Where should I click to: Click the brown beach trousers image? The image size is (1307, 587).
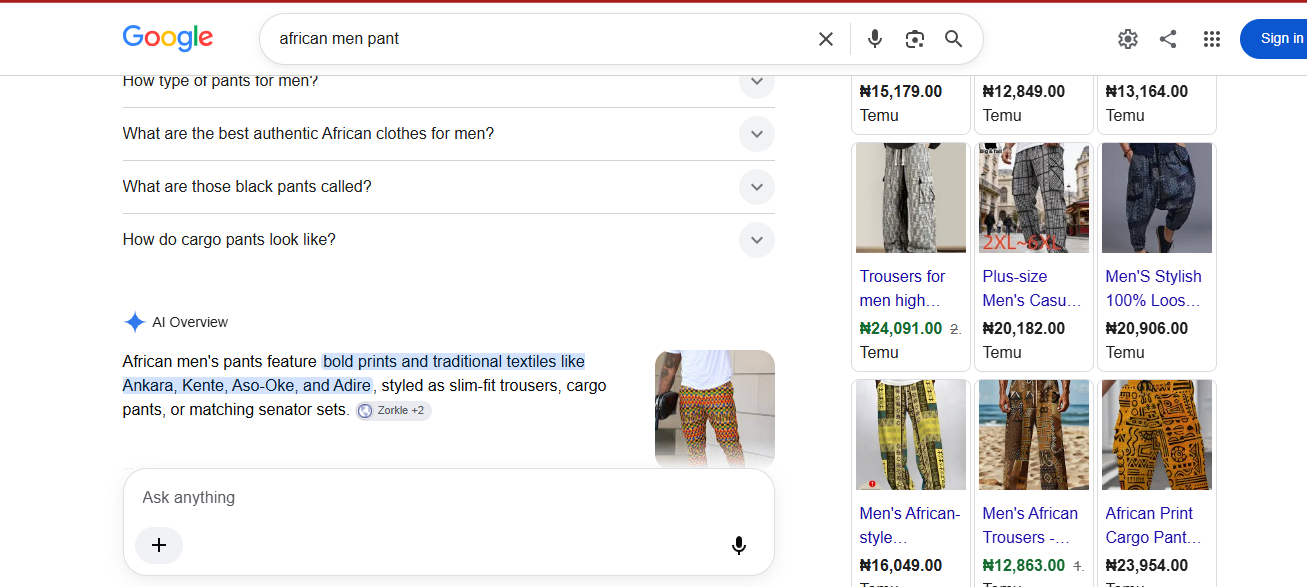[1034, 435]
